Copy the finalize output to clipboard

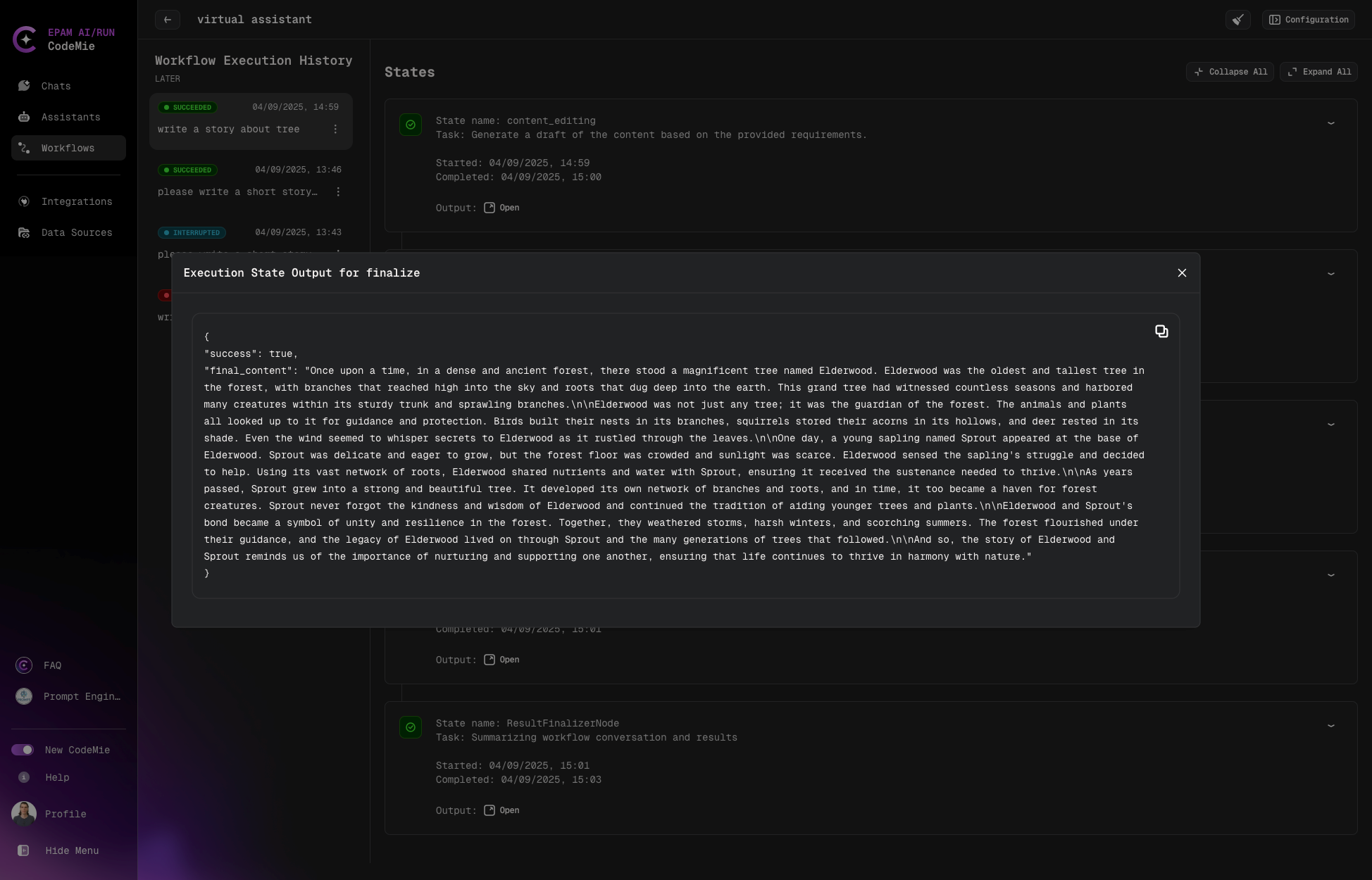(x=1161, y=332)
